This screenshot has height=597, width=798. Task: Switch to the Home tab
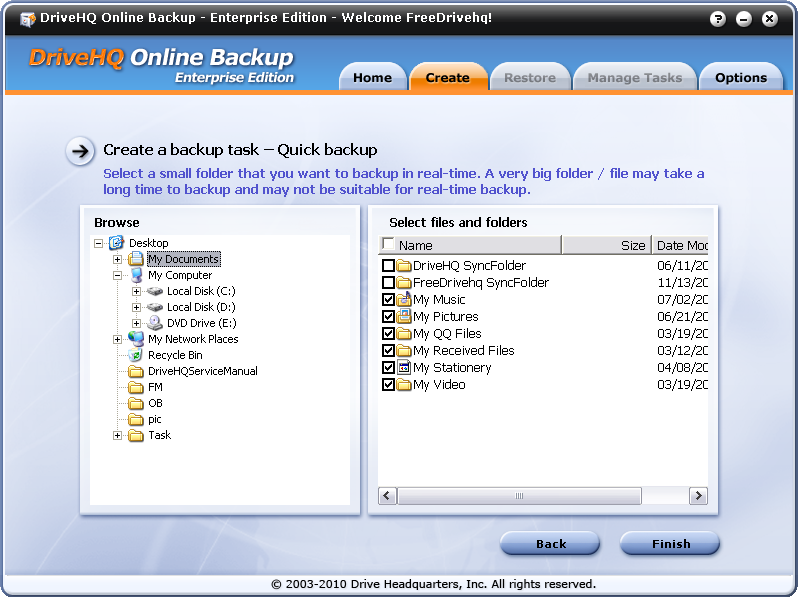click(372, 78)
